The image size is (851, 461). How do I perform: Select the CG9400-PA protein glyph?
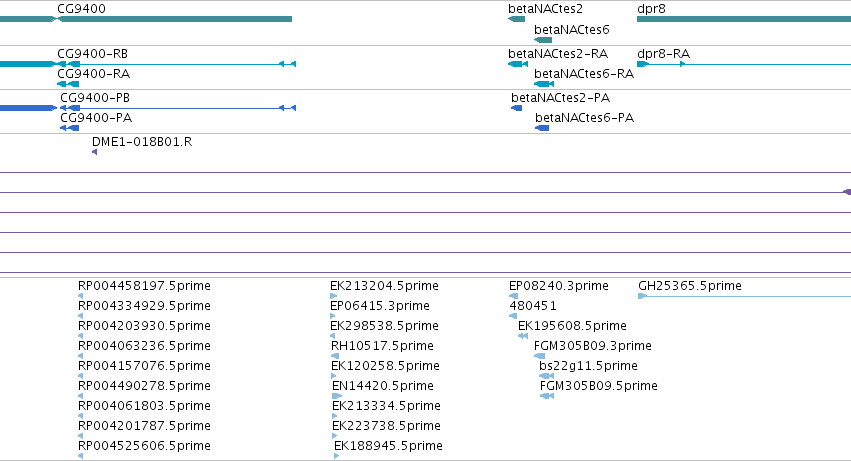pos(69,128)
